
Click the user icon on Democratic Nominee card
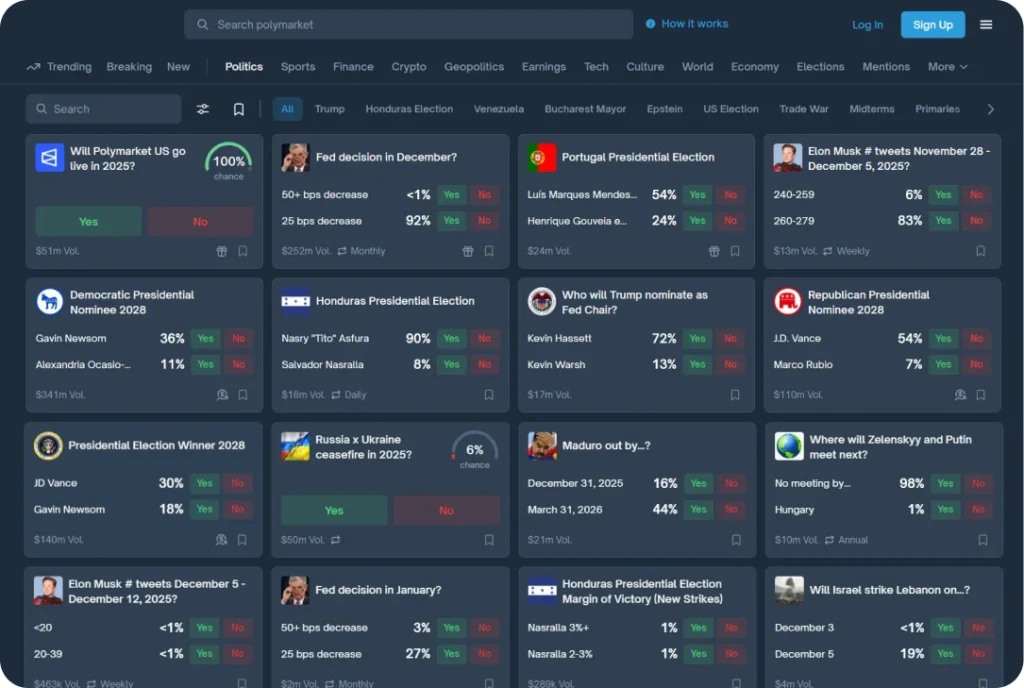[222, 395]
